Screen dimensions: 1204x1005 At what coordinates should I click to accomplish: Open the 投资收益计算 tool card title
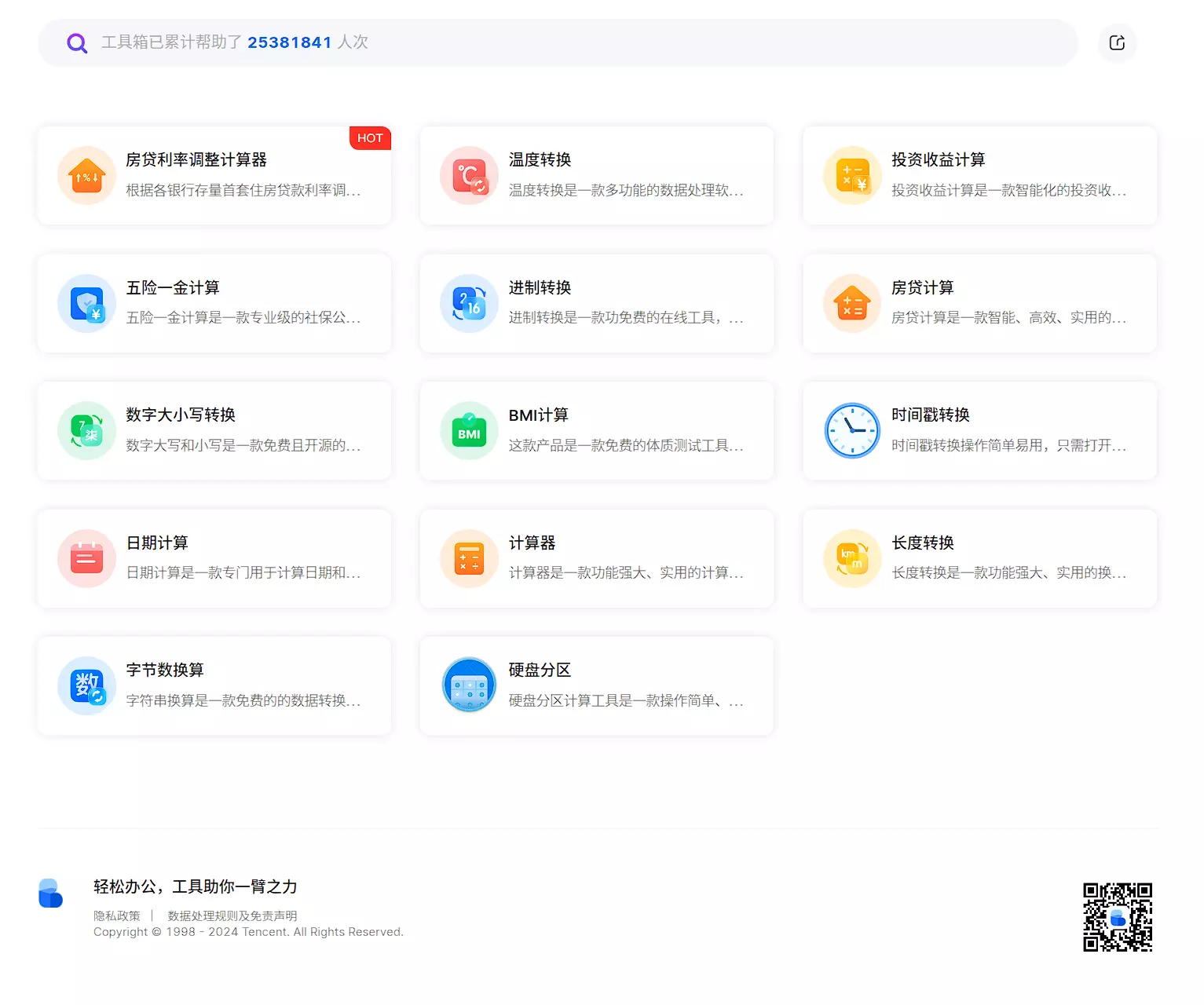pos(938,160)
